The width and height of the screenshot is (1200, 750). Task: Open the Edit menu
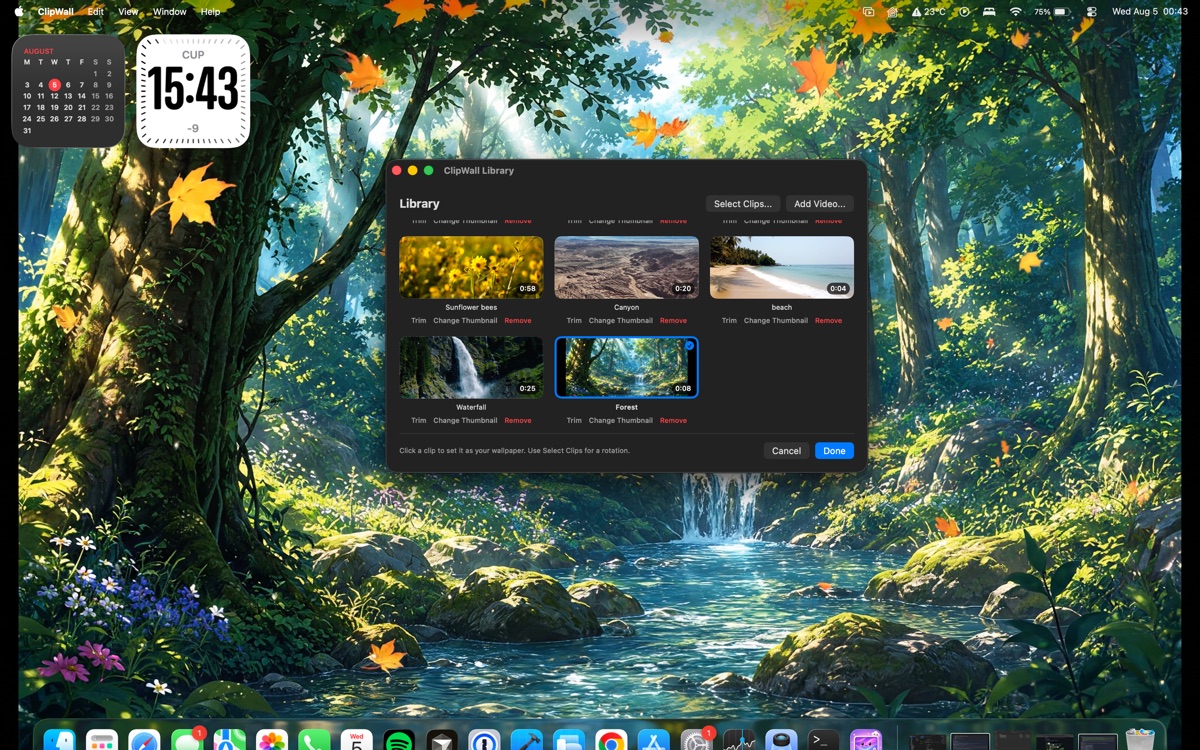point(95,12)
